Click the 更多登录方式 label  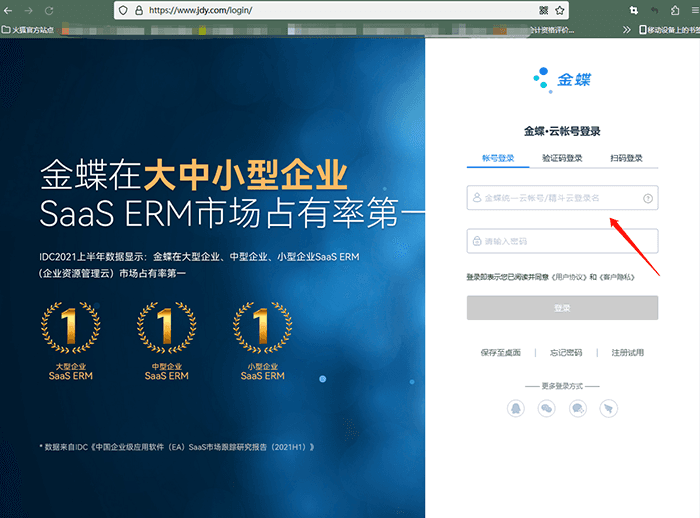point(562,386)
